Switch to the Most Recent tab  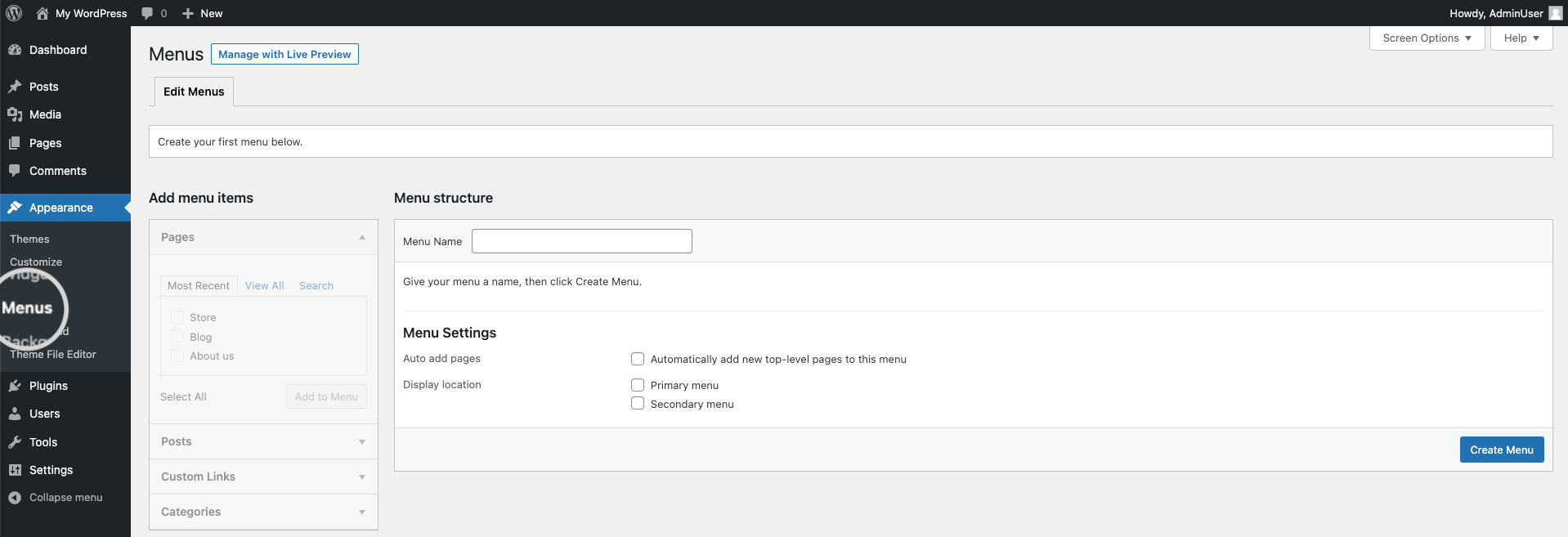[199, 285]
